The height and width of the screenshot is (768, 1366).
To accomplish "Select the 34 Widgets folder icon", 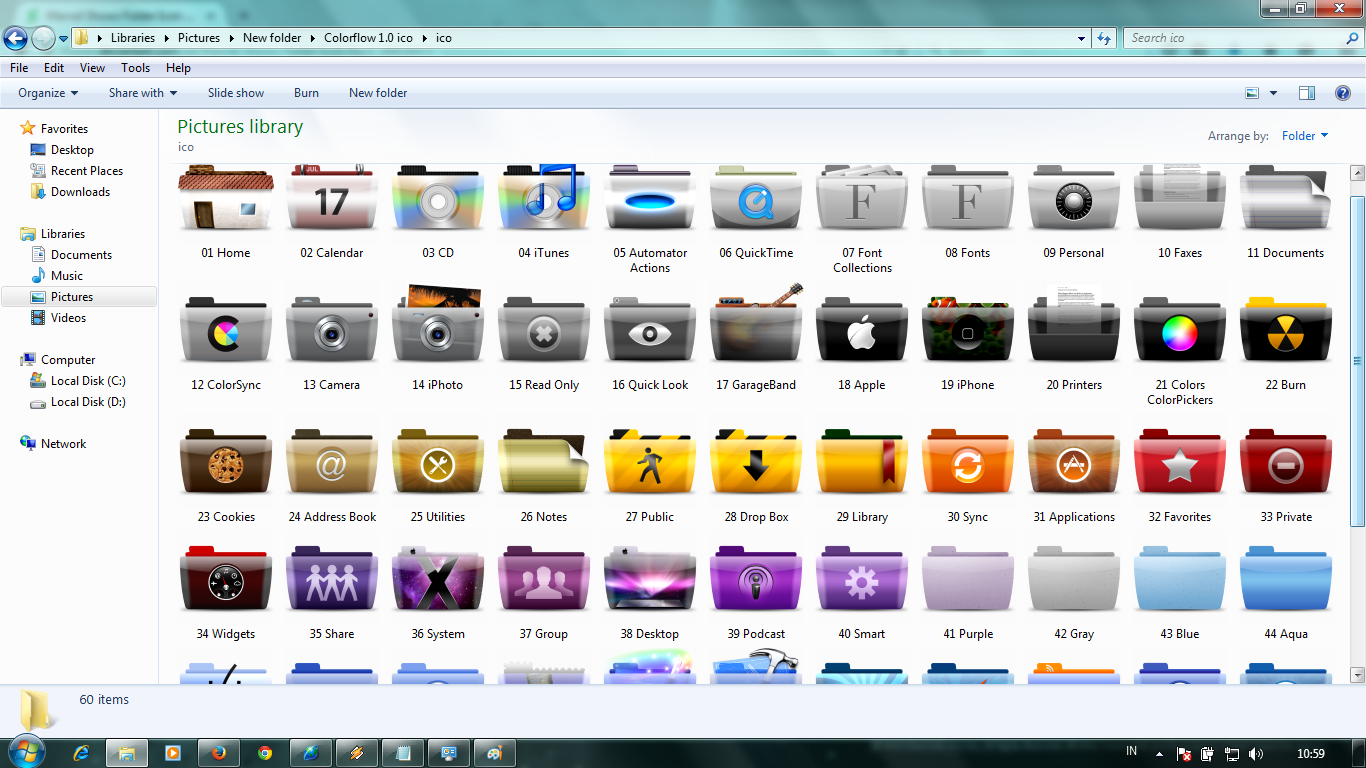I will (226, 580).
